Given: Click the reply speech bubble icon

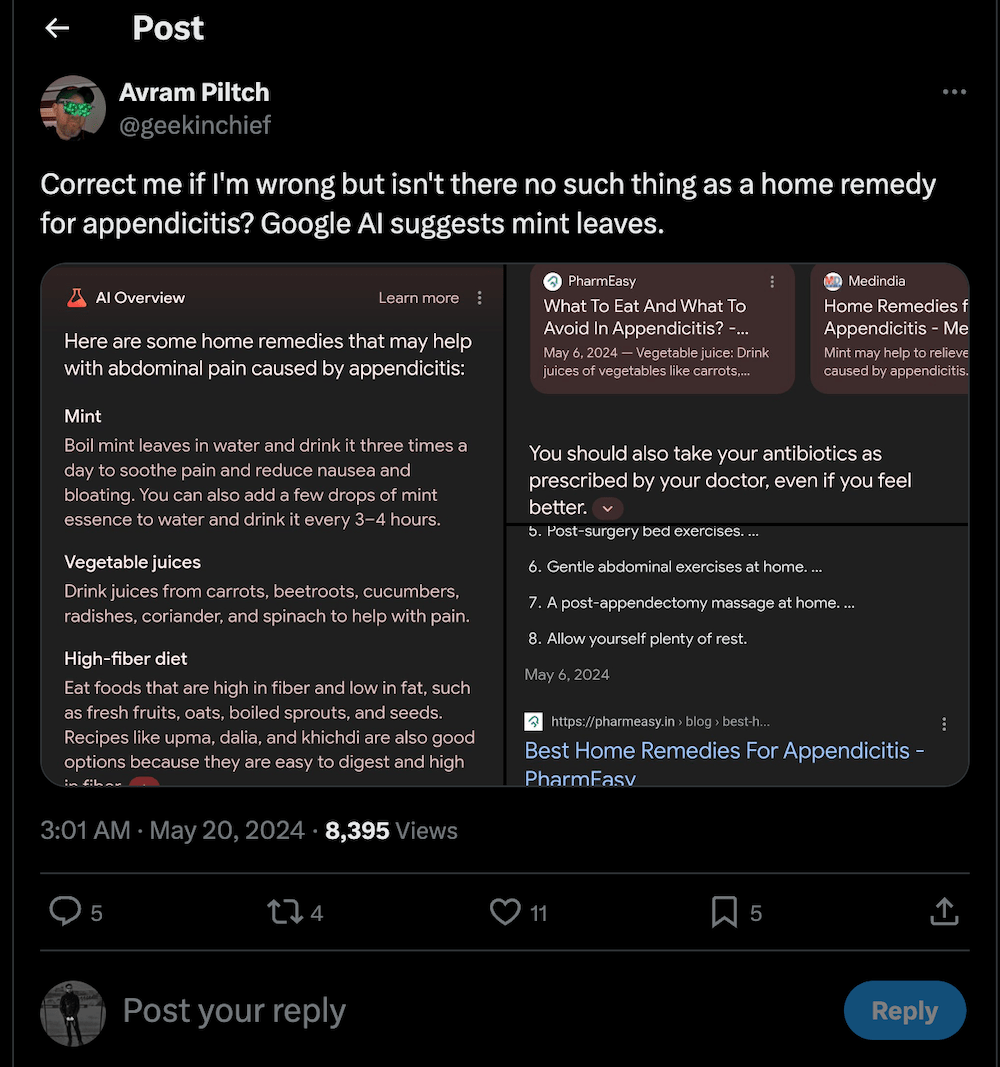Looking at the screenshot, I should coord(65,911).
